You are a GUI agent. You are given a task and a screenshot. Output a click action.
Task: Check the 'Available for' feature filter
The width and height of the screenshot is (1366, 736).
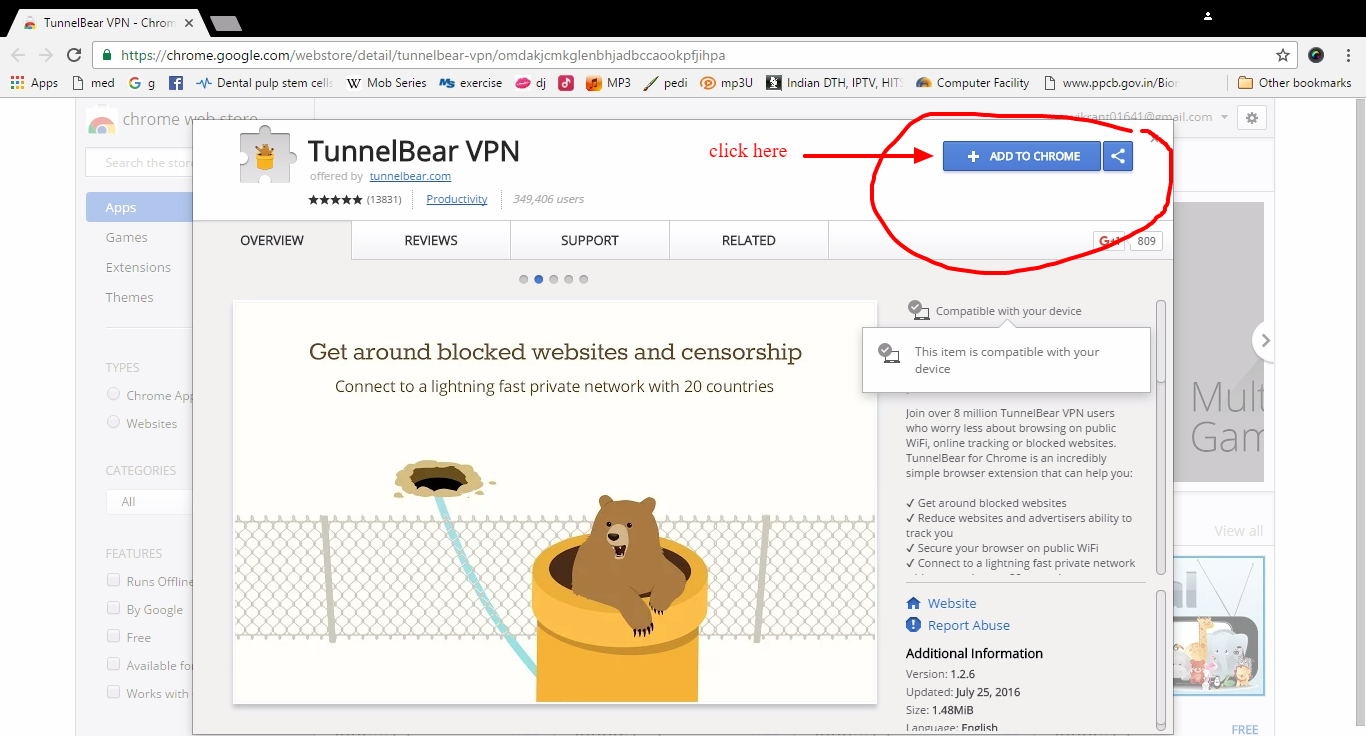(113, 665)
